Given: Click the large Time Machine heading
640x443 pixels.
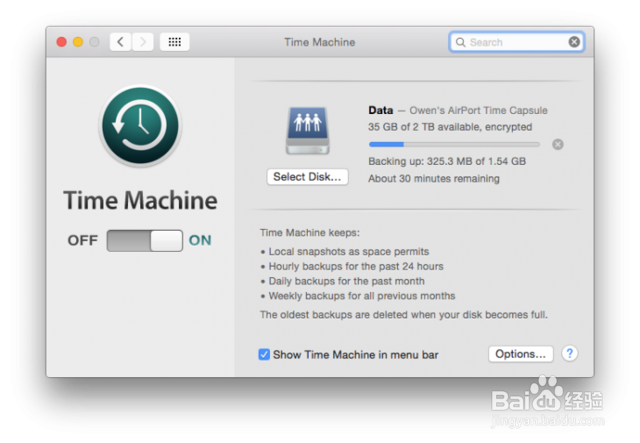Looking at the screenshot, I should point(140,200).
